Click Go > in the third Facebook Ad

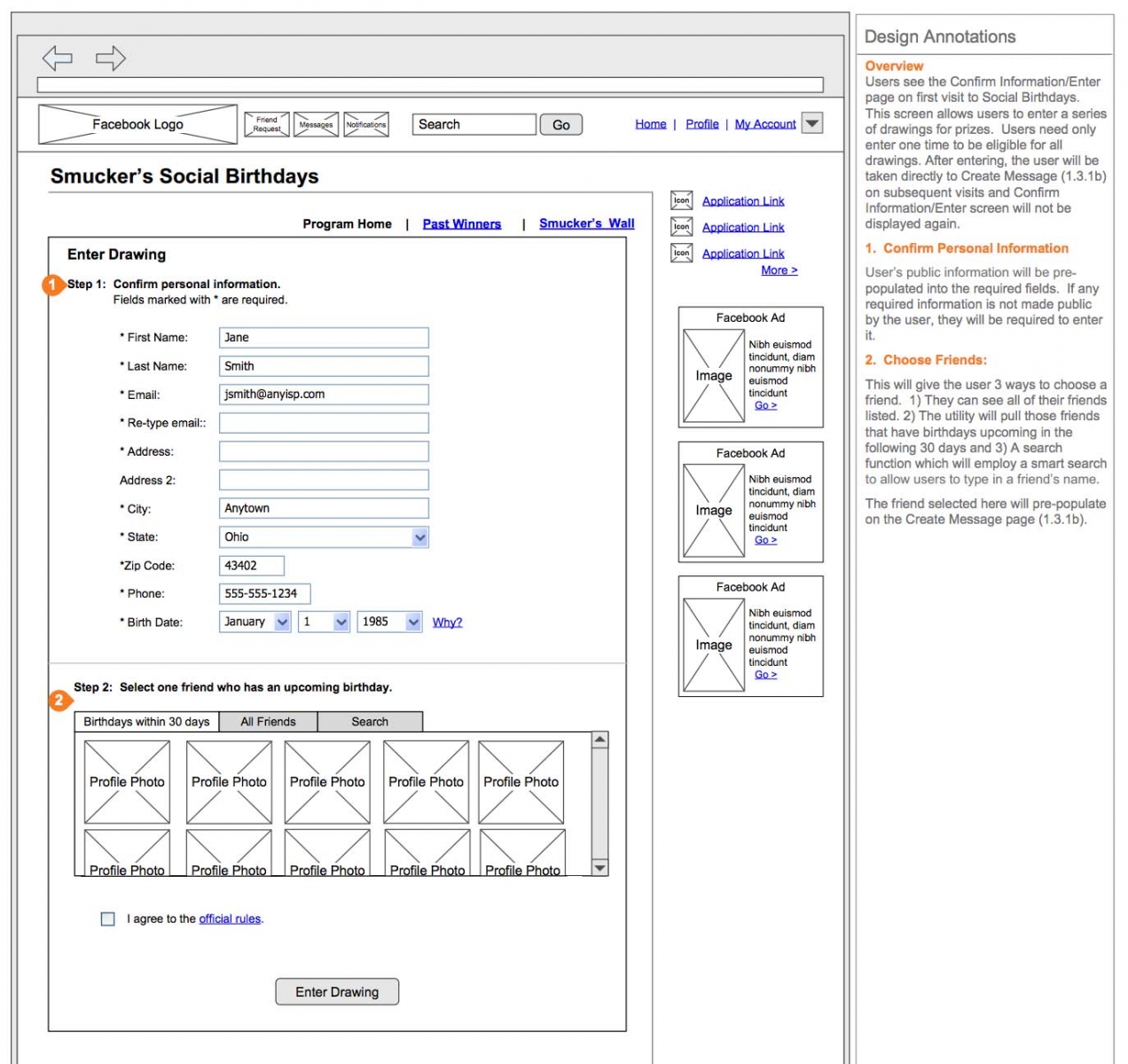pyautogui.click(x=765, y=675)
